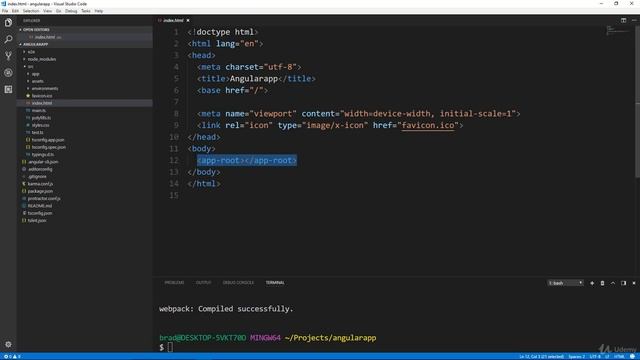Open tsconfig.app.json in the explorer
Image resolution: width=640 pixels, height=360 pixels.
48,140
